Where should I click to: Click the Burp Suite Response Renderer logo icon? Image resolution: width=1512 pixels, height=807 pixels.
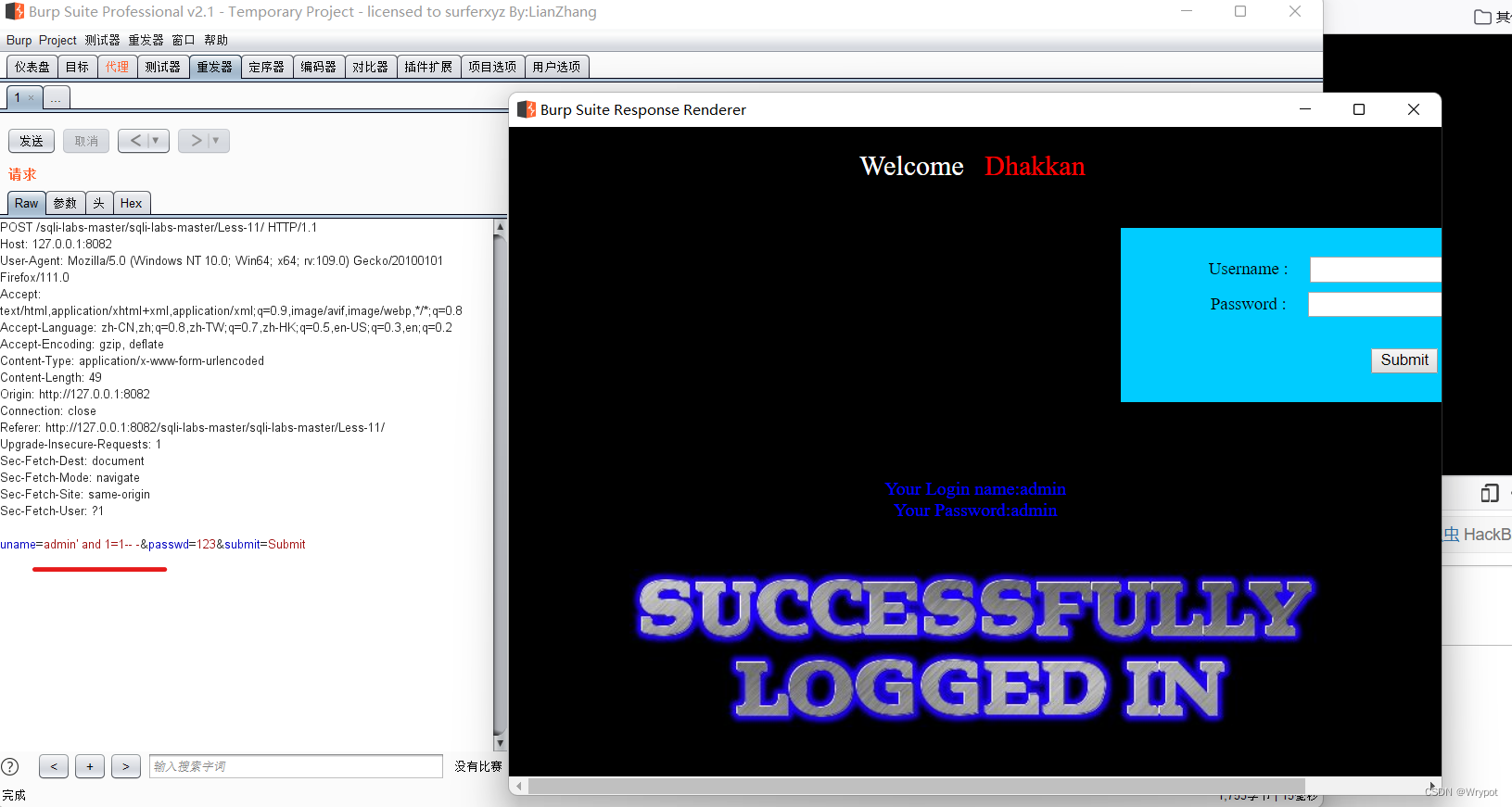[526, 109]
